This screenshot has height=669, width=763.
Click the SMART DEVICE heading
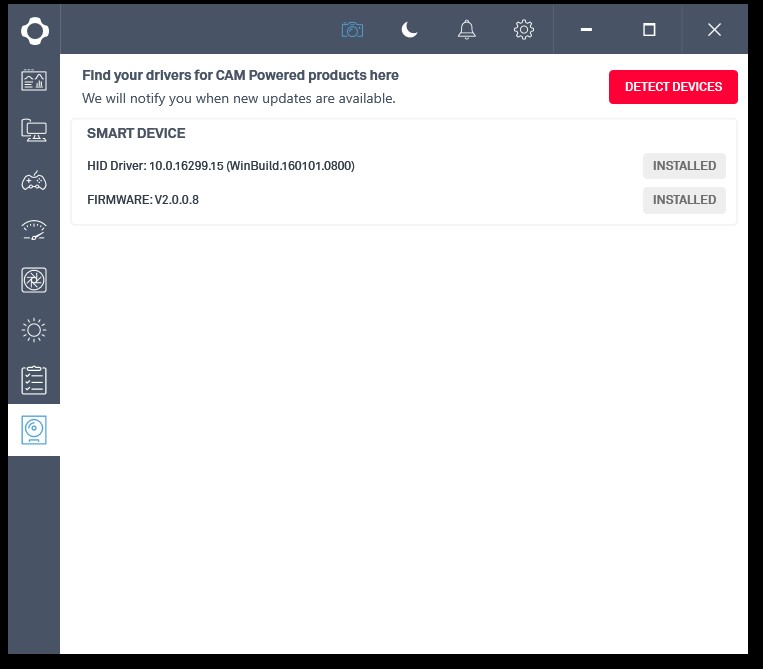pyautogui.click(x=136, y=133)
